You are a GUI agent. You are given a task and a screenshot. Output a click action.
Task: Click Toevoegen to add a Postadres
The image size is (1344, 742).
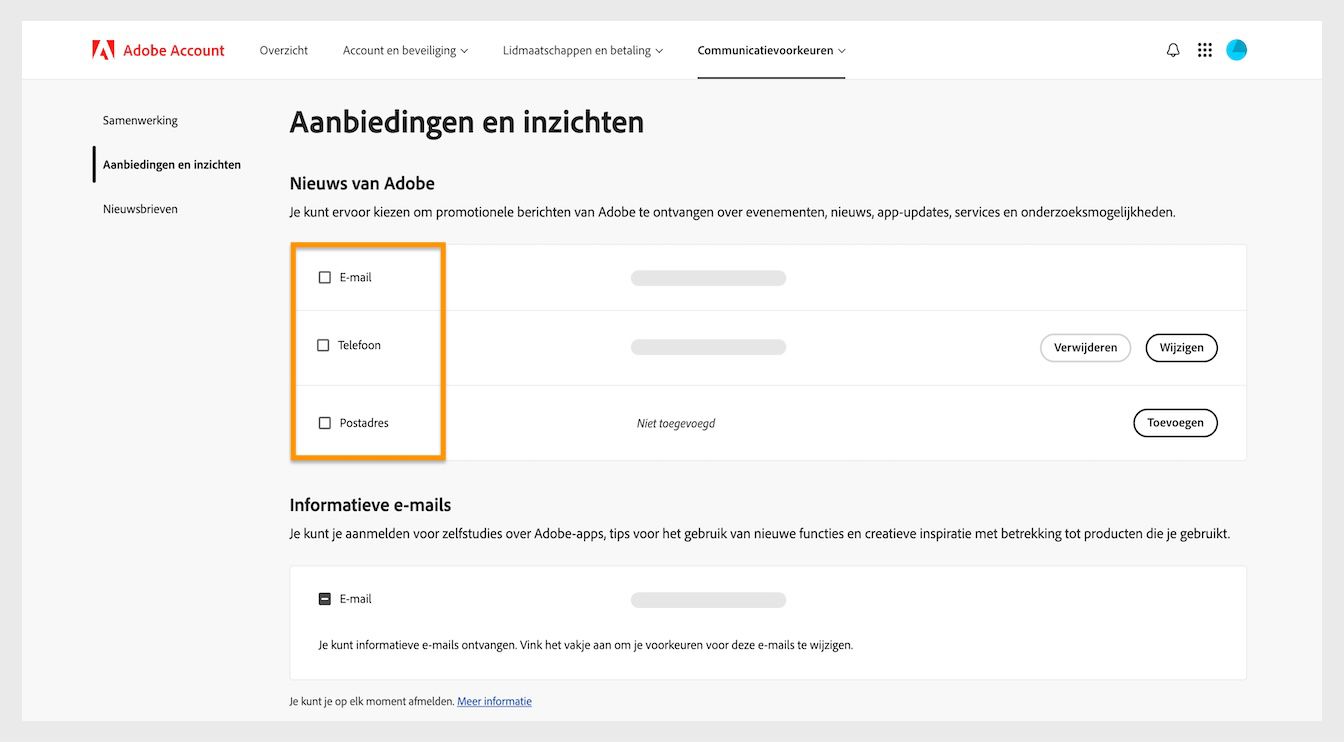(1175, 422)
